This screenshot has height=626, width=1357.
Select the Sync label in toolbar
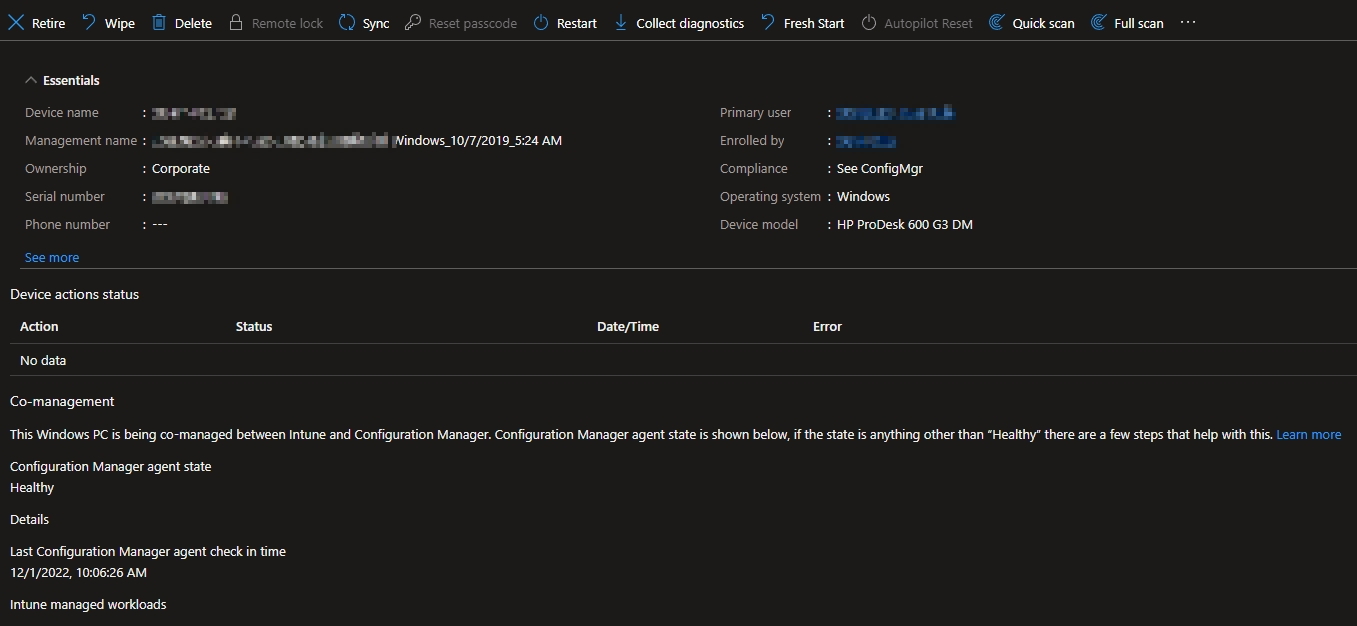tap(376, 23)
